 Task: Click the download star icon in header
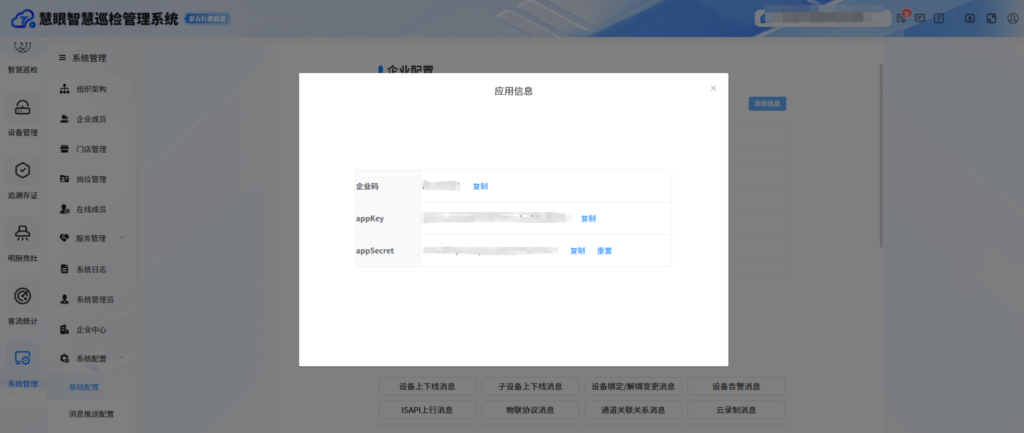click(x=970, y=18)
